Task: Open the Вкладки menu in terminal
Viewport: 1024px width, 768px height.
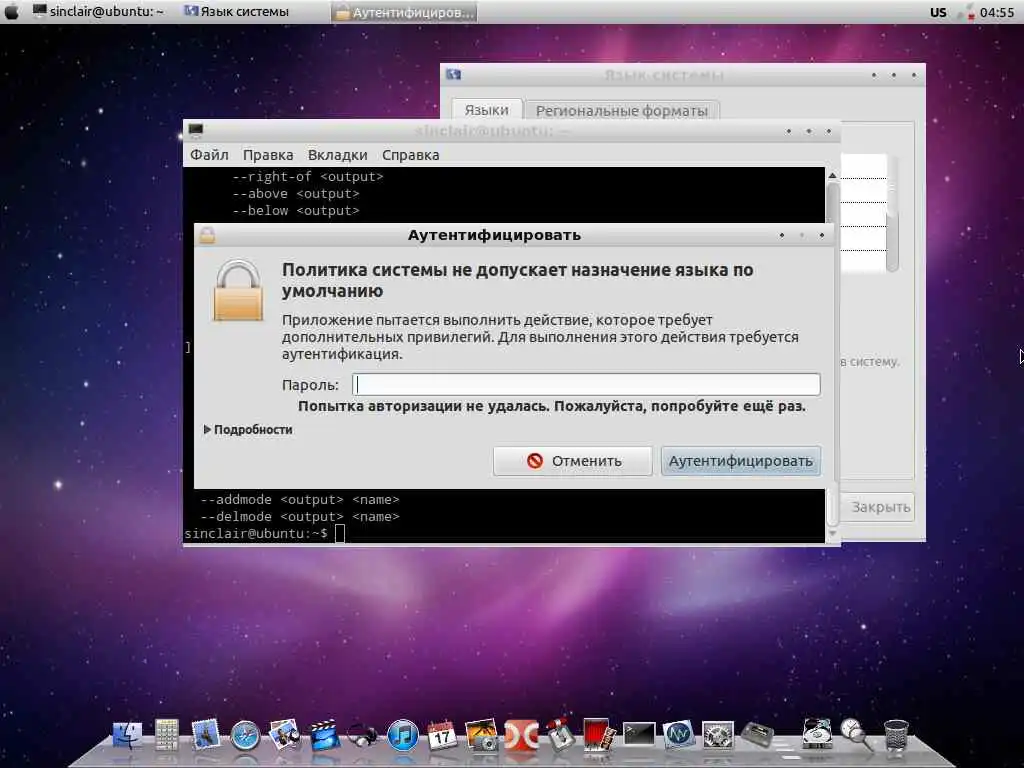Action: (338, 155)
